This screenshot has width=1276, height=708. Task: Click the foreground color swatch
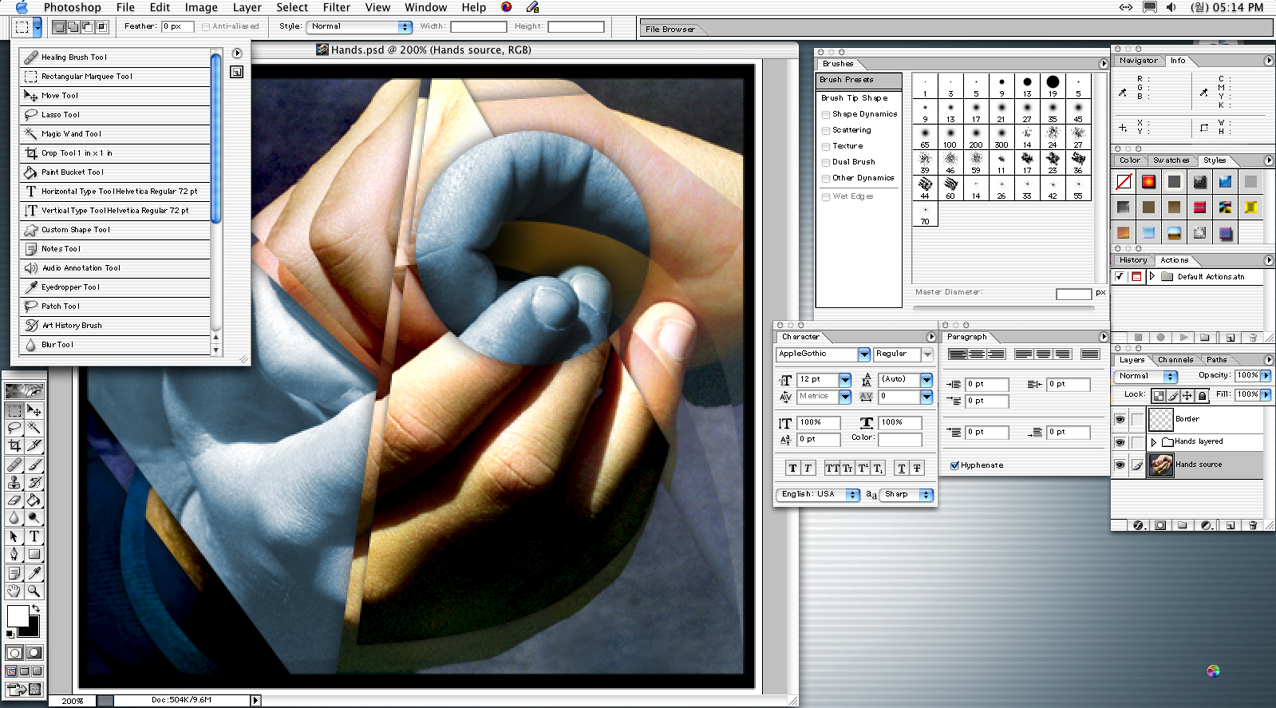17,616
